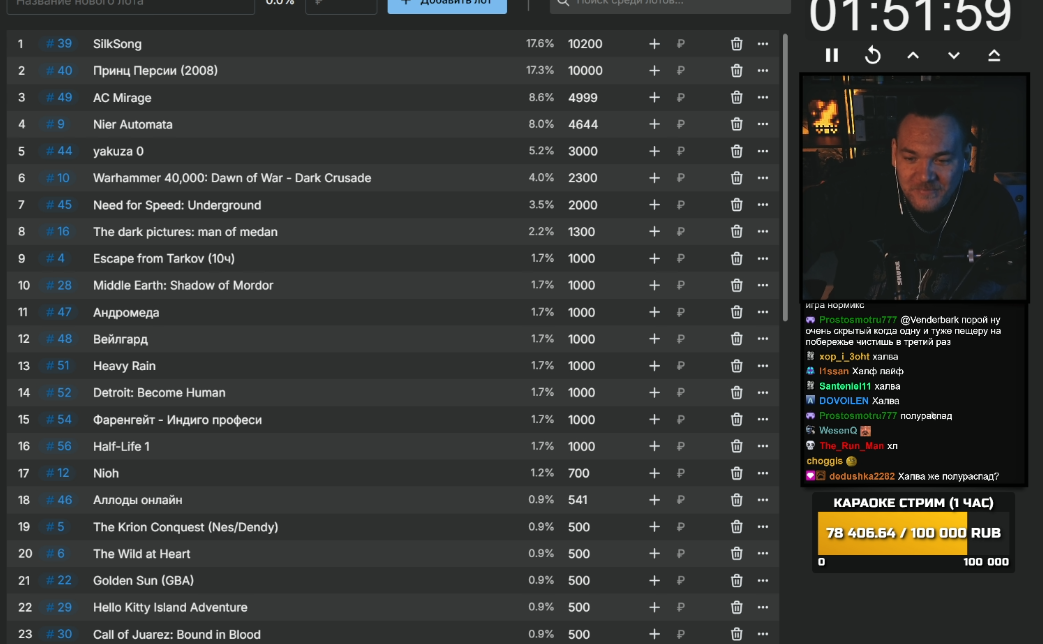
Task: Click chat username dedushka2282
Action: point(861,476)
